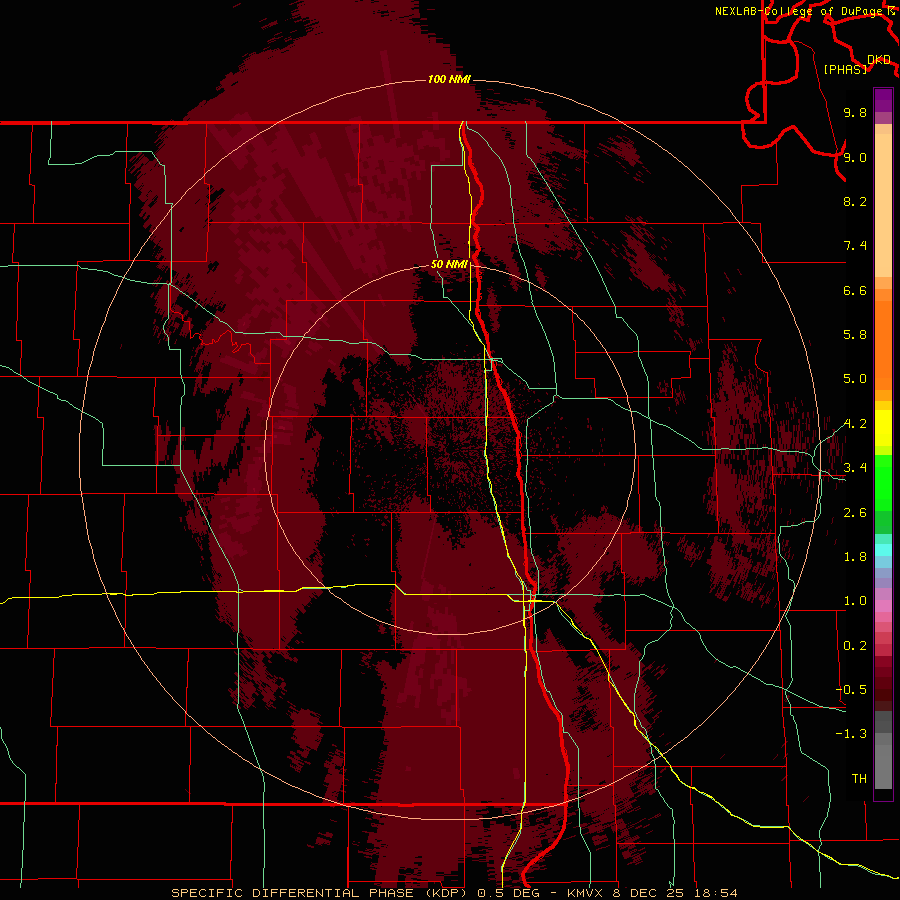900x900 pixels.
Task: Click the 2.6 scale value
Action: click(x=855, y=513)
